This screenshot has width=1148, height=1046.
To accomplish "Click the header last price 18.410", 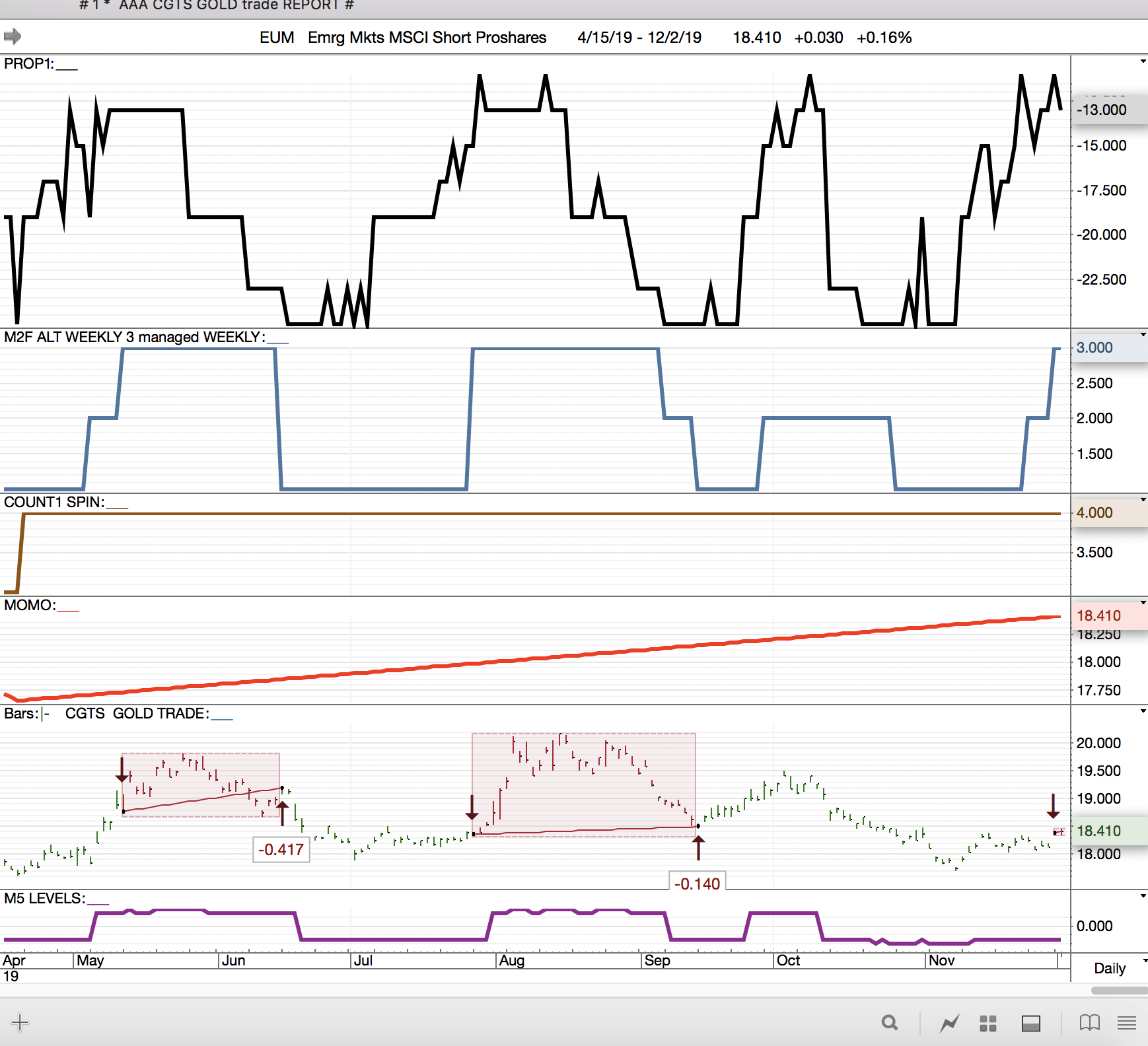I will [x=757, y=38].
